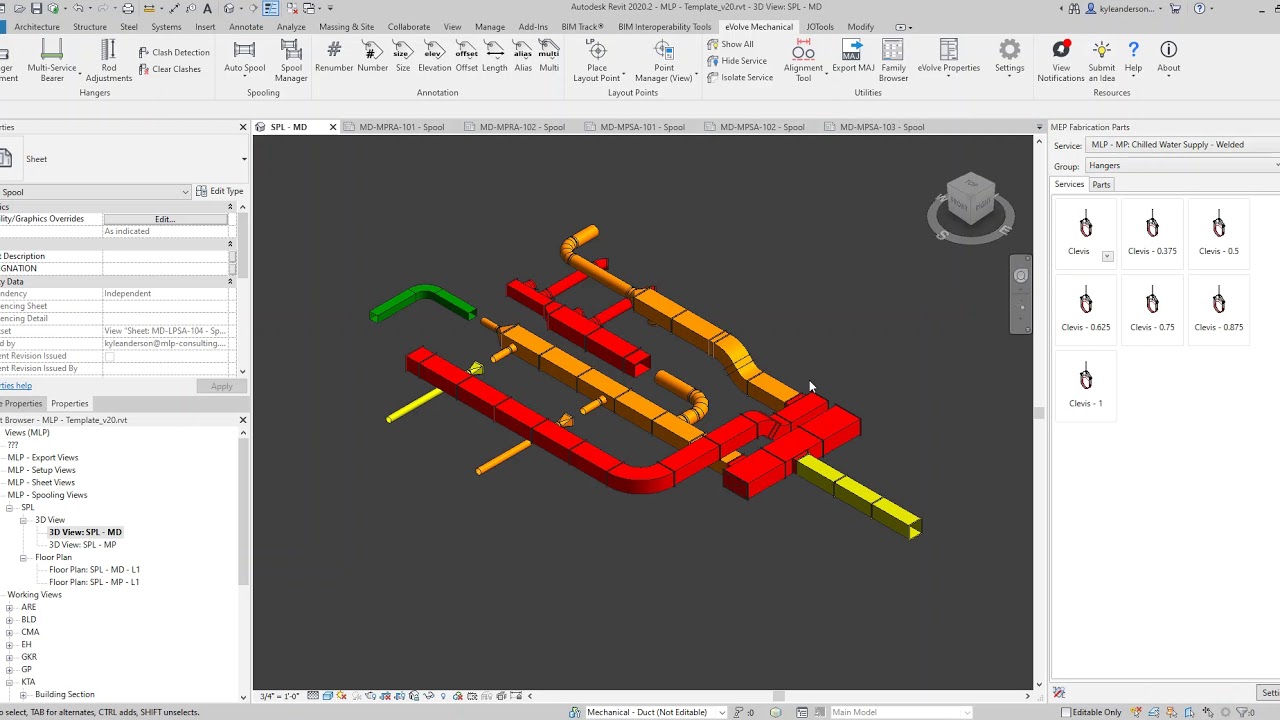
Task: Click Show All services
Action: [730, 44]
